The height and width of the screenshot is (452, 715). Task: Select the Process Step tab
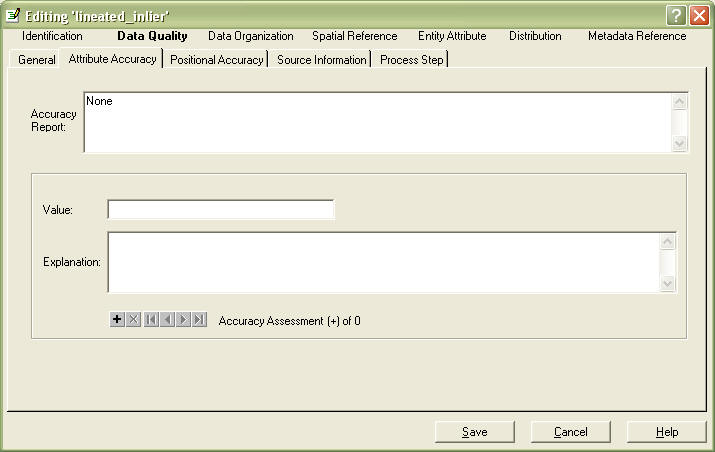pyautogui.click(x=411, y=60)
